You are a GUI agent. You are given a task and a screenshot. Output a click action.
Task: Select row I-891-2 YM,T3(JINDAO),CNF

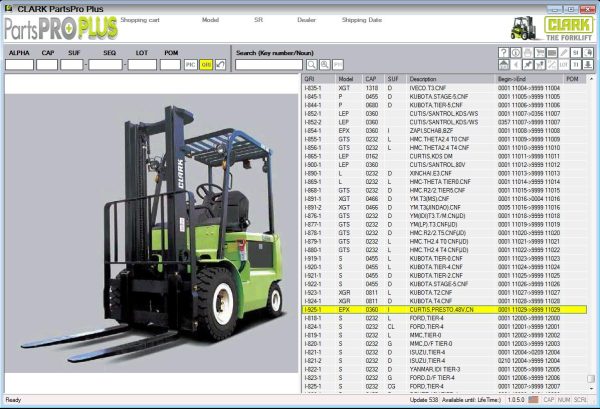[444, 207]
